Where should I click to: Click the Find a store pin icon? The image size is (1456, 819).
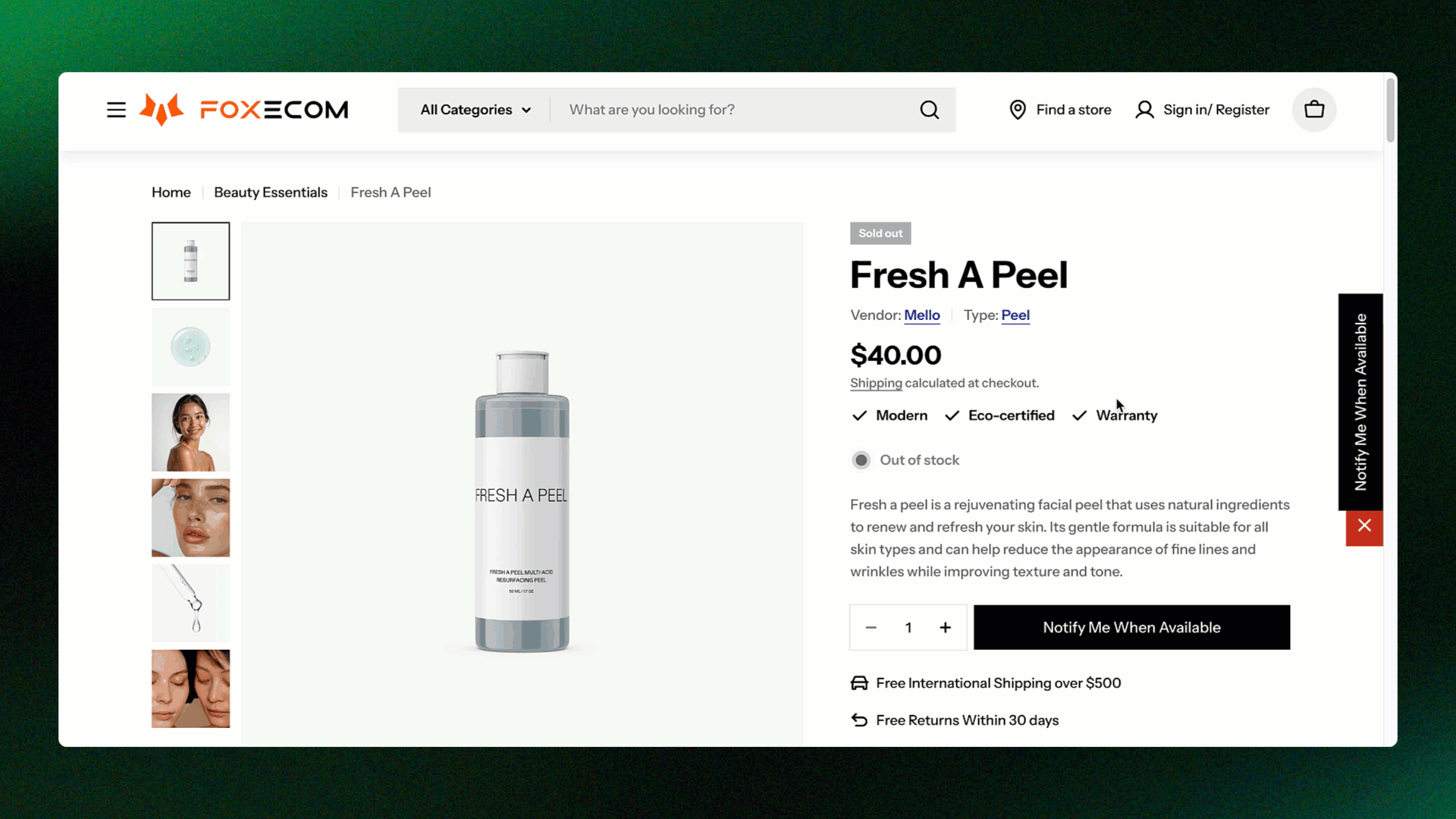[1018, 110]
